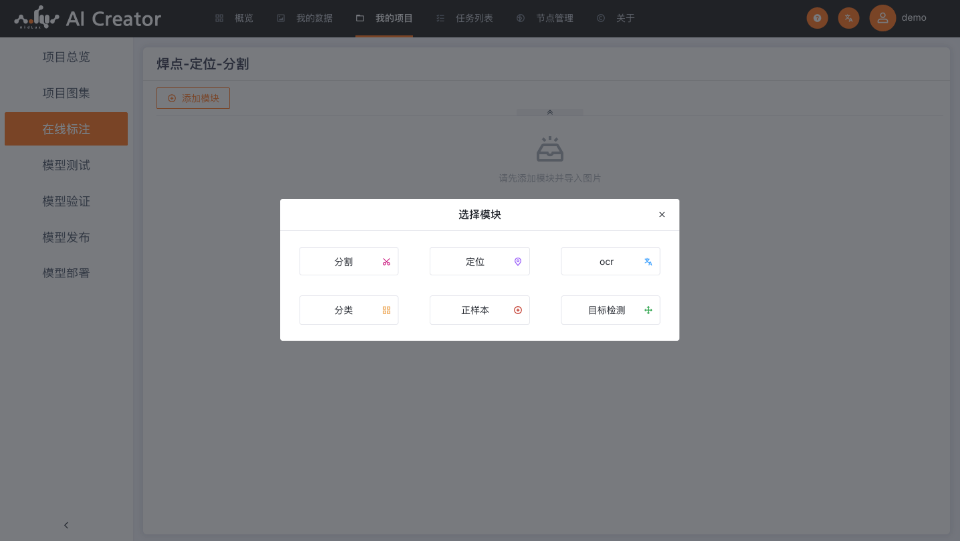The height and width of the screenshot is (541, 960).
Task: Click the orange grid icon on 分类
Action: [x=386, y=310]
